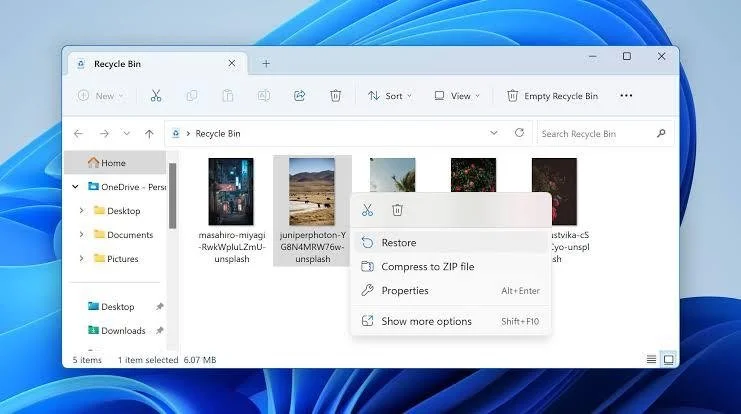Viewport: 741px width, 414px height.
Task: Open recent locations chevron dropdown
Action: point(126,134)
